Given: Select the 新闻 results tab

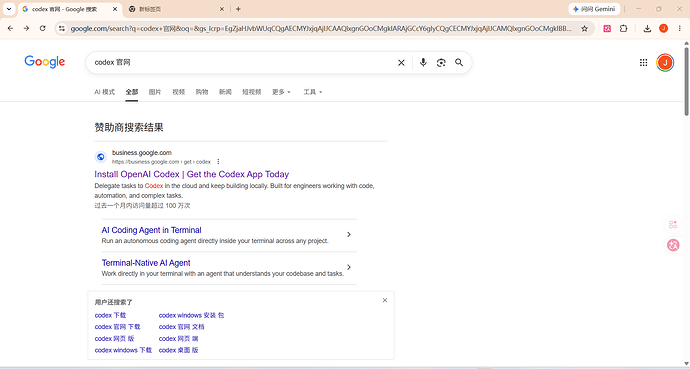Looking at the screenshot, I should tap(225, 92).
